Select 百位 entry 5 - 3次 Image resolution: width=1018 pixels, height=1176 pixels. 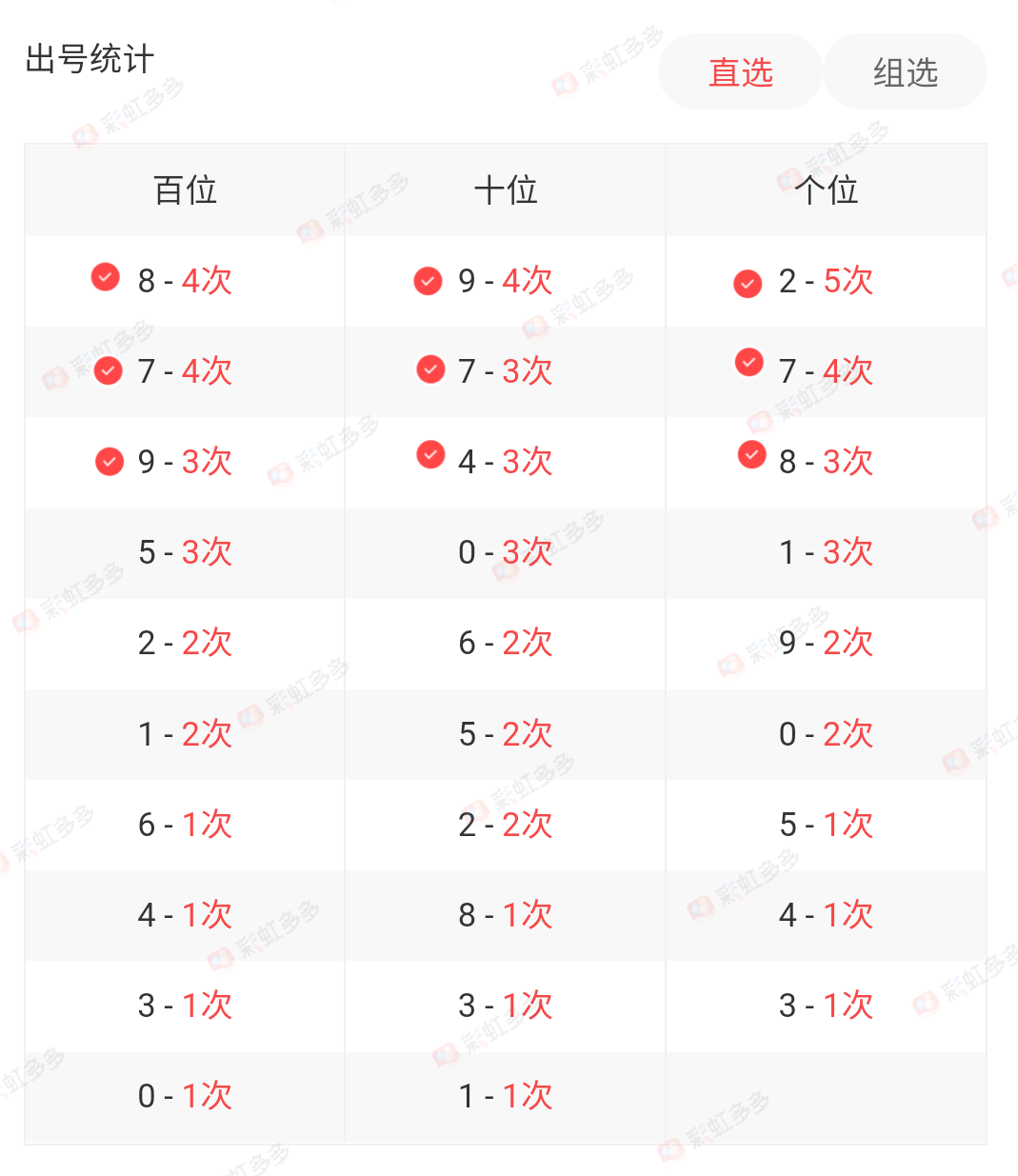point(185,552)
